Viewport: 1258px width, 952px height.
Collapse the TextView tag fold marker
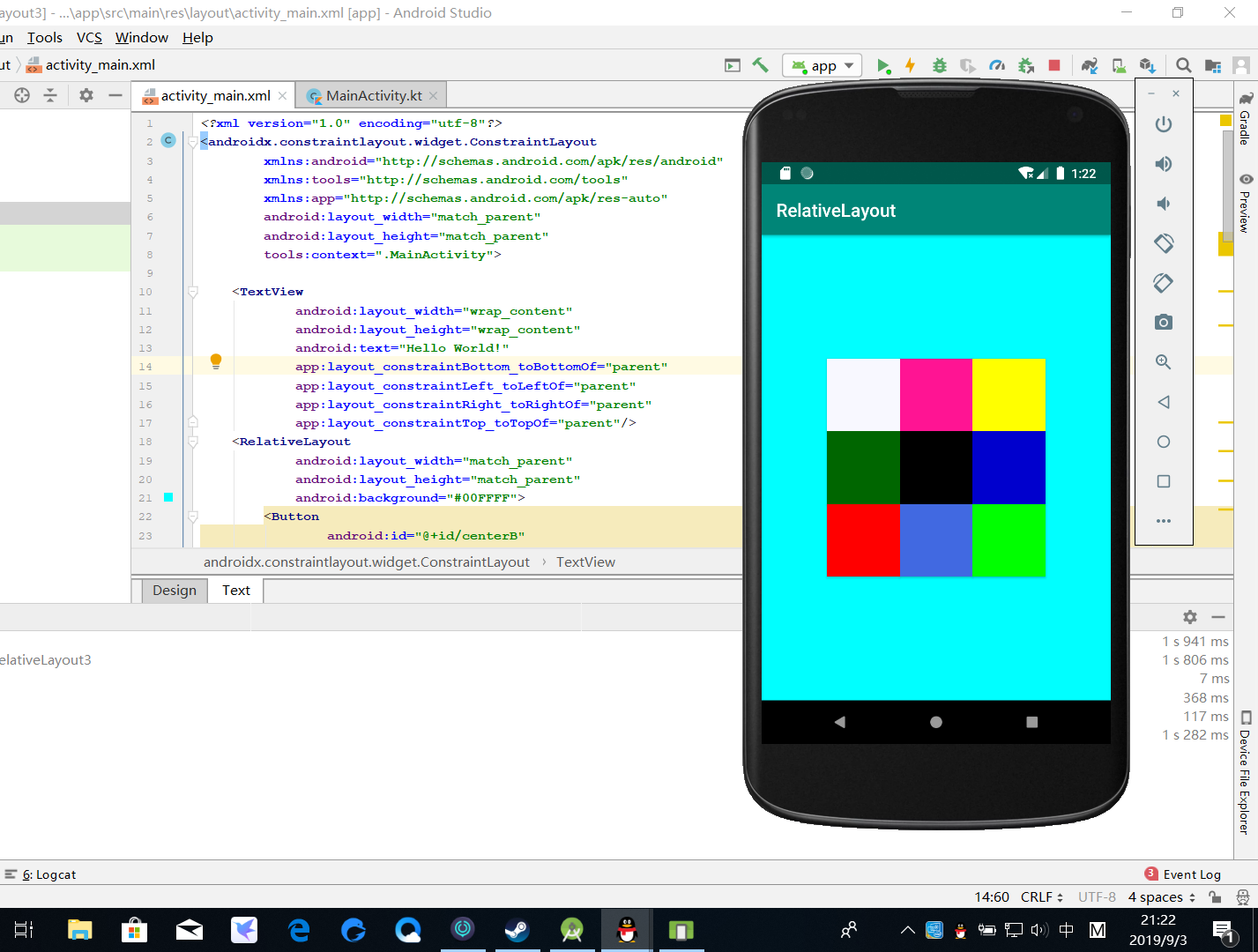193,292
